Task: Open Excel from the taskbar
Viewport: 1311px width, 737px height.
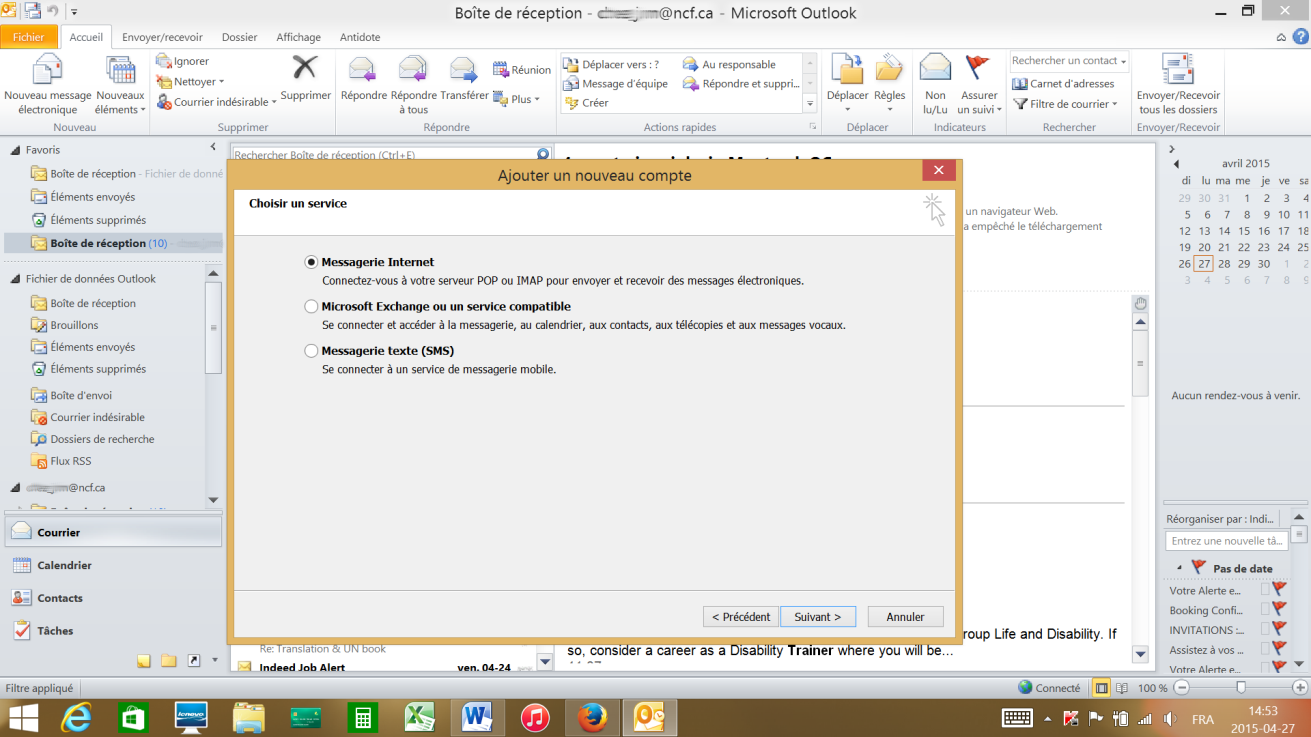Action: pyautogui.click(x=419, y=717)
